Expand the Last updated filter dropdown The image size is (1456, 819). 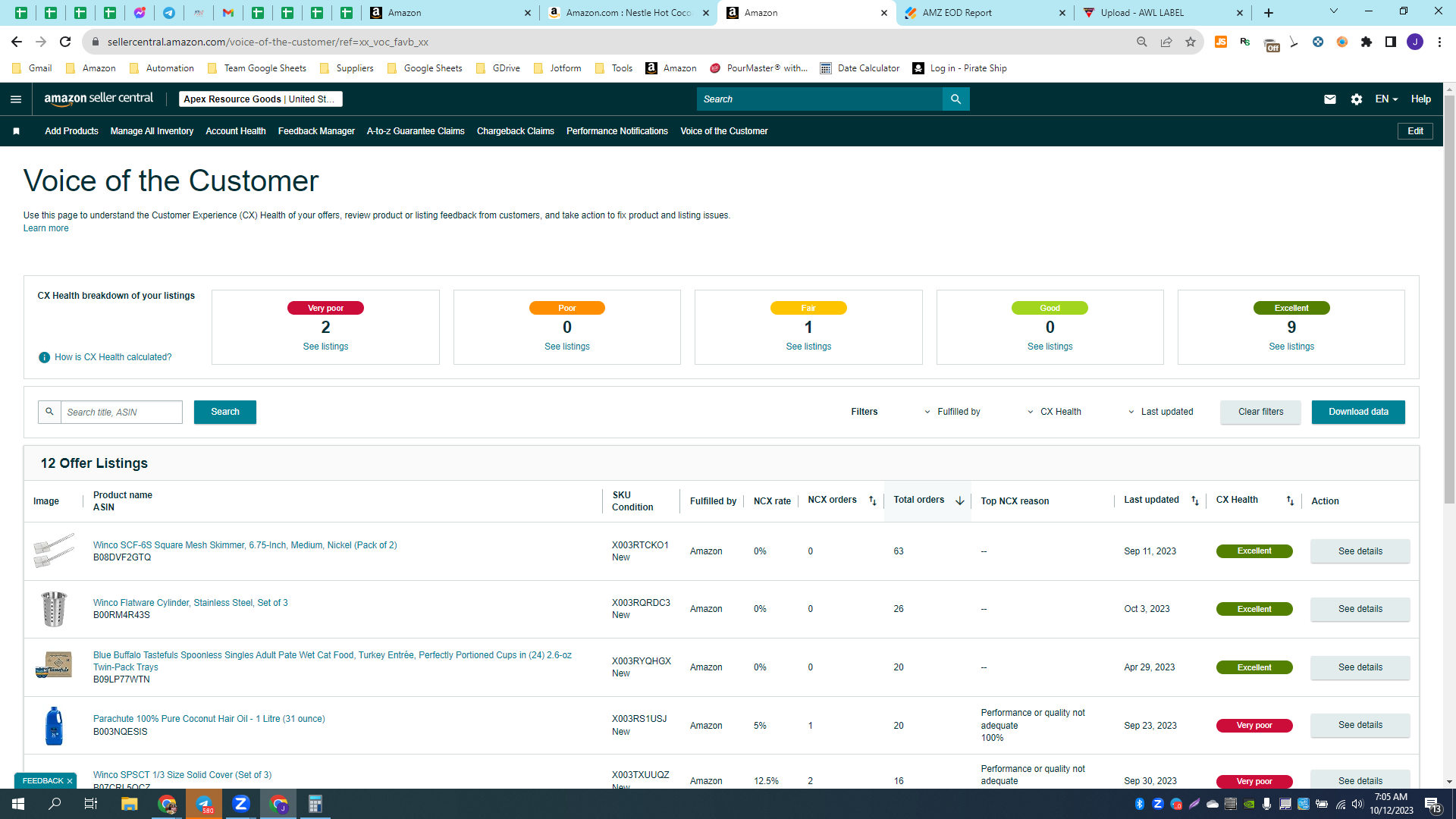click(1160, 412)
